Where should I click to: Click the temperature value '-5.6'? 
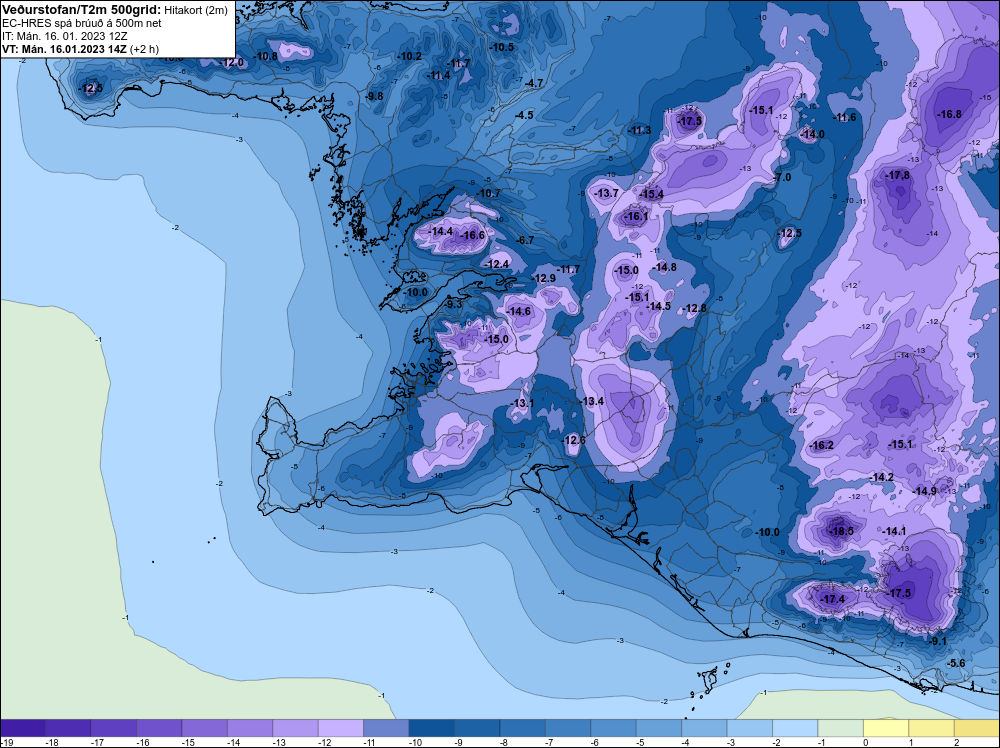click(x=955, y=664)
